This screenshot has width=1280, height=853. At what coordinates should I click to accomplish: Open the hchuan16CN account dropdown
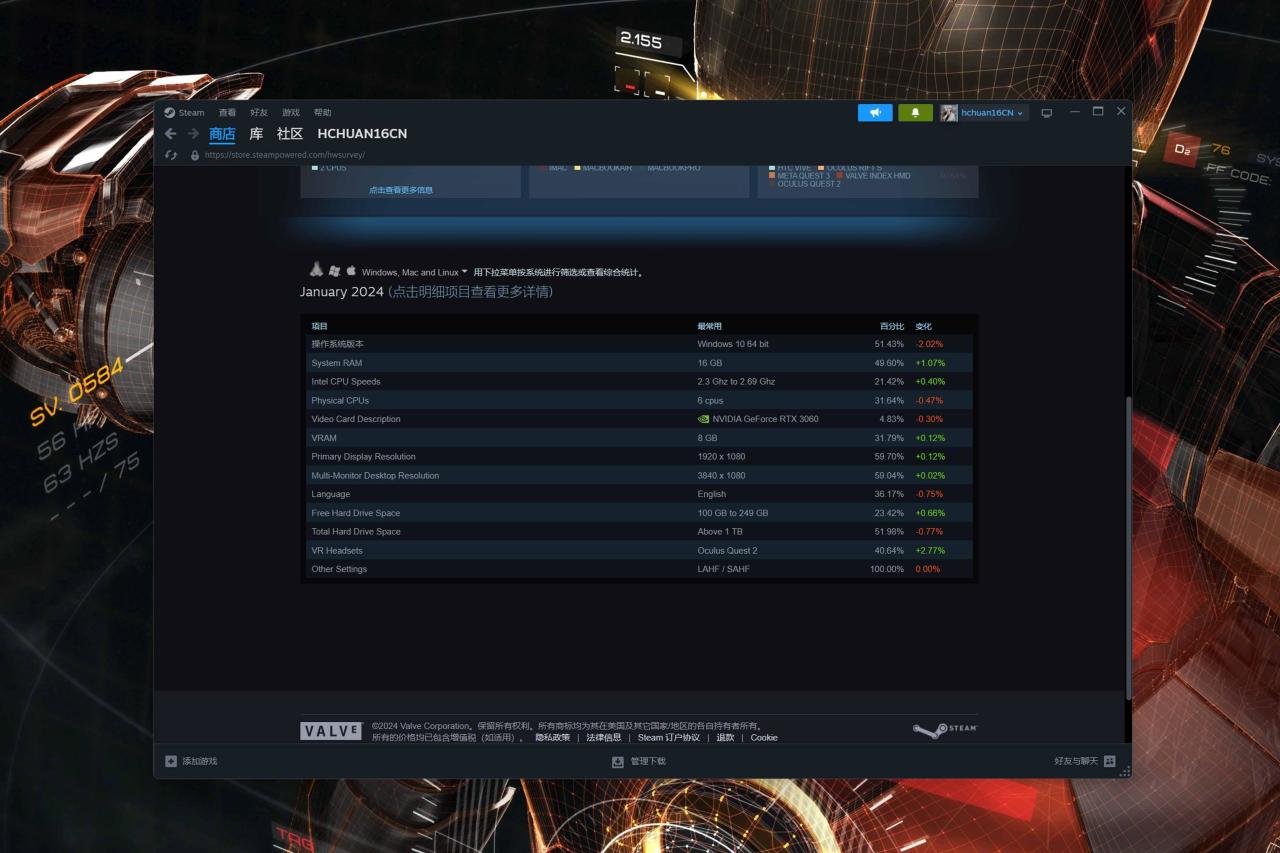coord(992,113)
